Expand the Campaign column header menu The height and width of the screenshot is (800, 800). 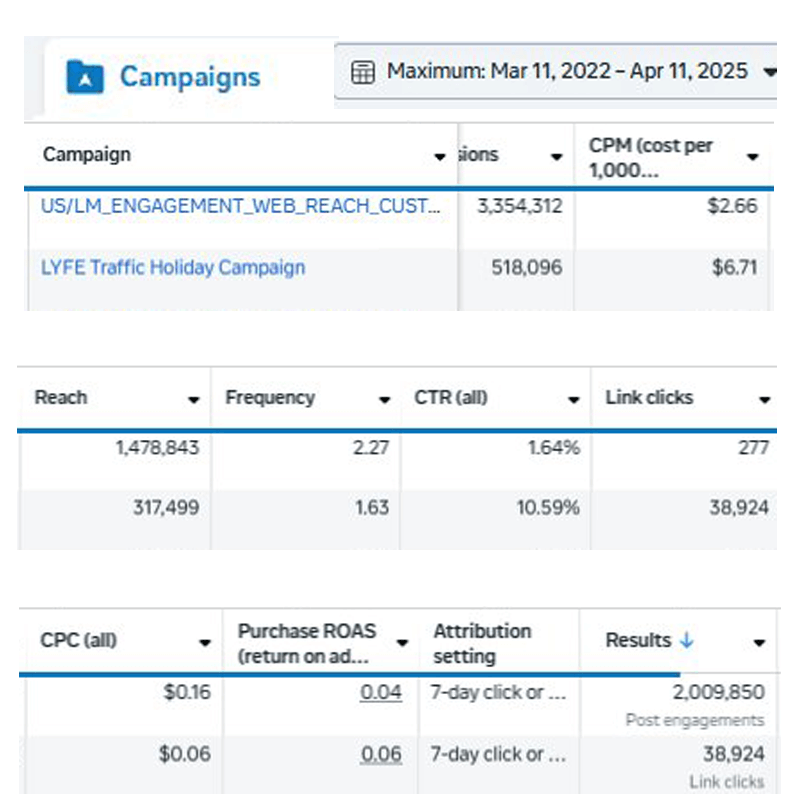440,157
